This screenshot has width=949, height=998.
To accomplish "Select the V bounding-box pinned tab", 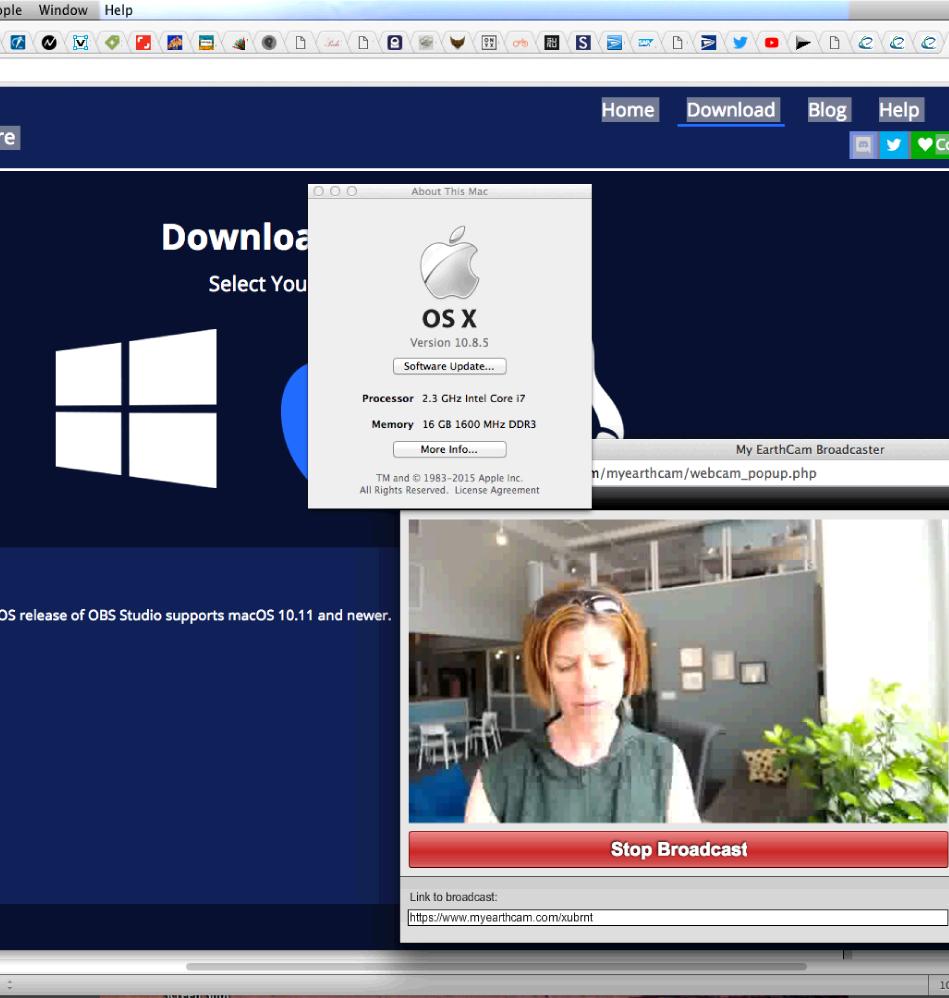I will pos(80,43).
